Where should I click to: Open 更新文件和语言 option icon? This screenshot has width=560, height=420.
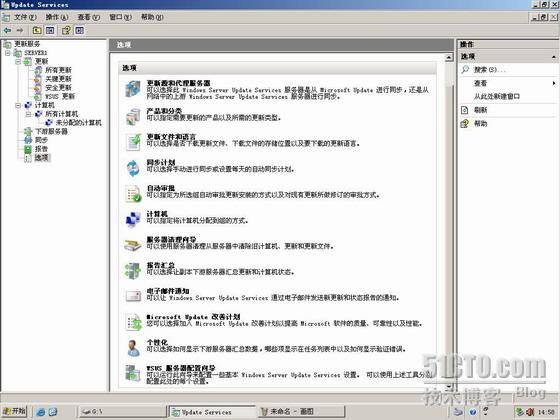(x=133, y=142)
